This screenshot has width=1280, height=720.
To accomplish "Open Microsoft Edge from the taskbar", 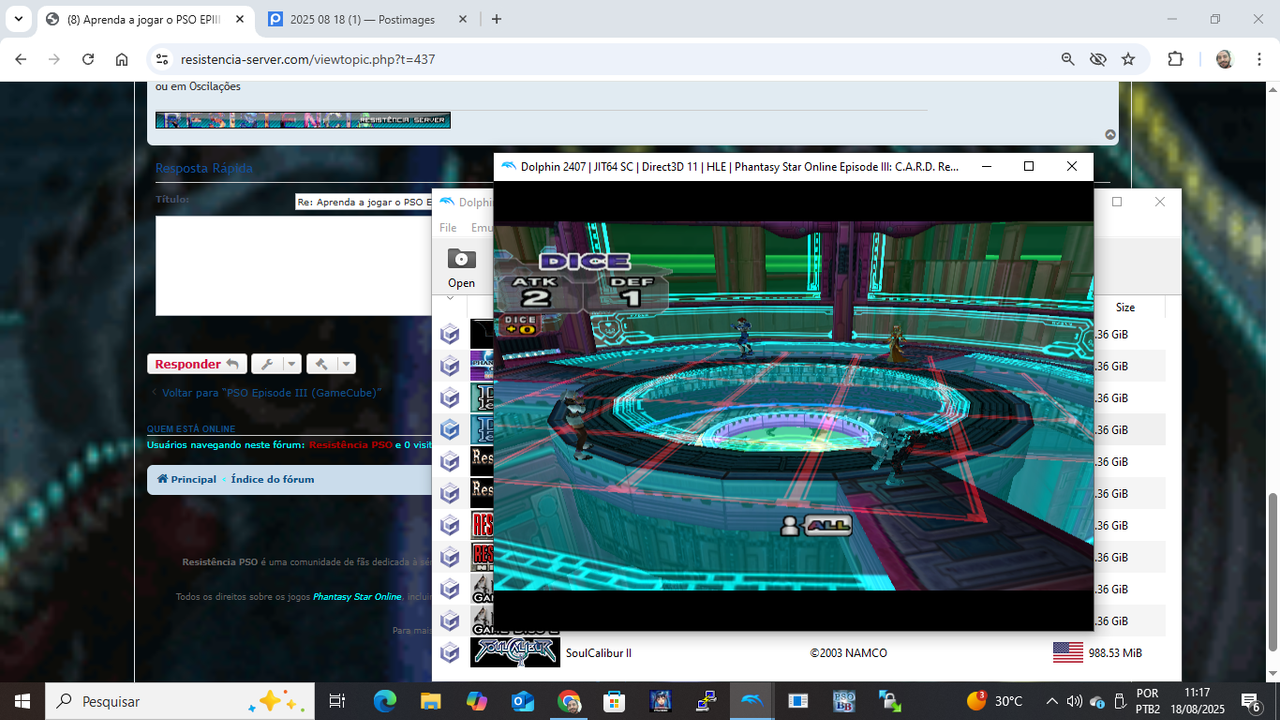I will (385, 701).
